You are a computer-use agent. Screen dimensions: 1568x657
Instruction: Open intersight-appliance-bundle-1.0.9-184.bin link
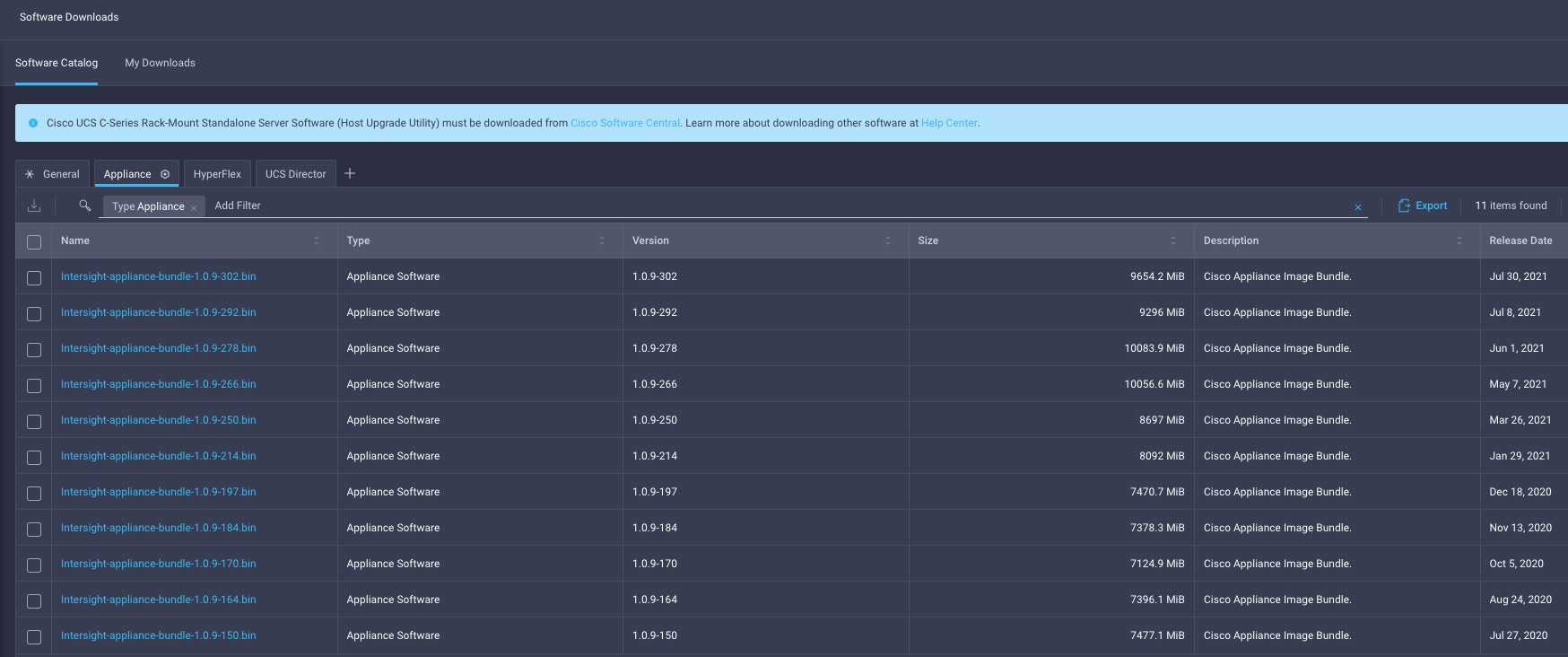click(x=159, y=528)
